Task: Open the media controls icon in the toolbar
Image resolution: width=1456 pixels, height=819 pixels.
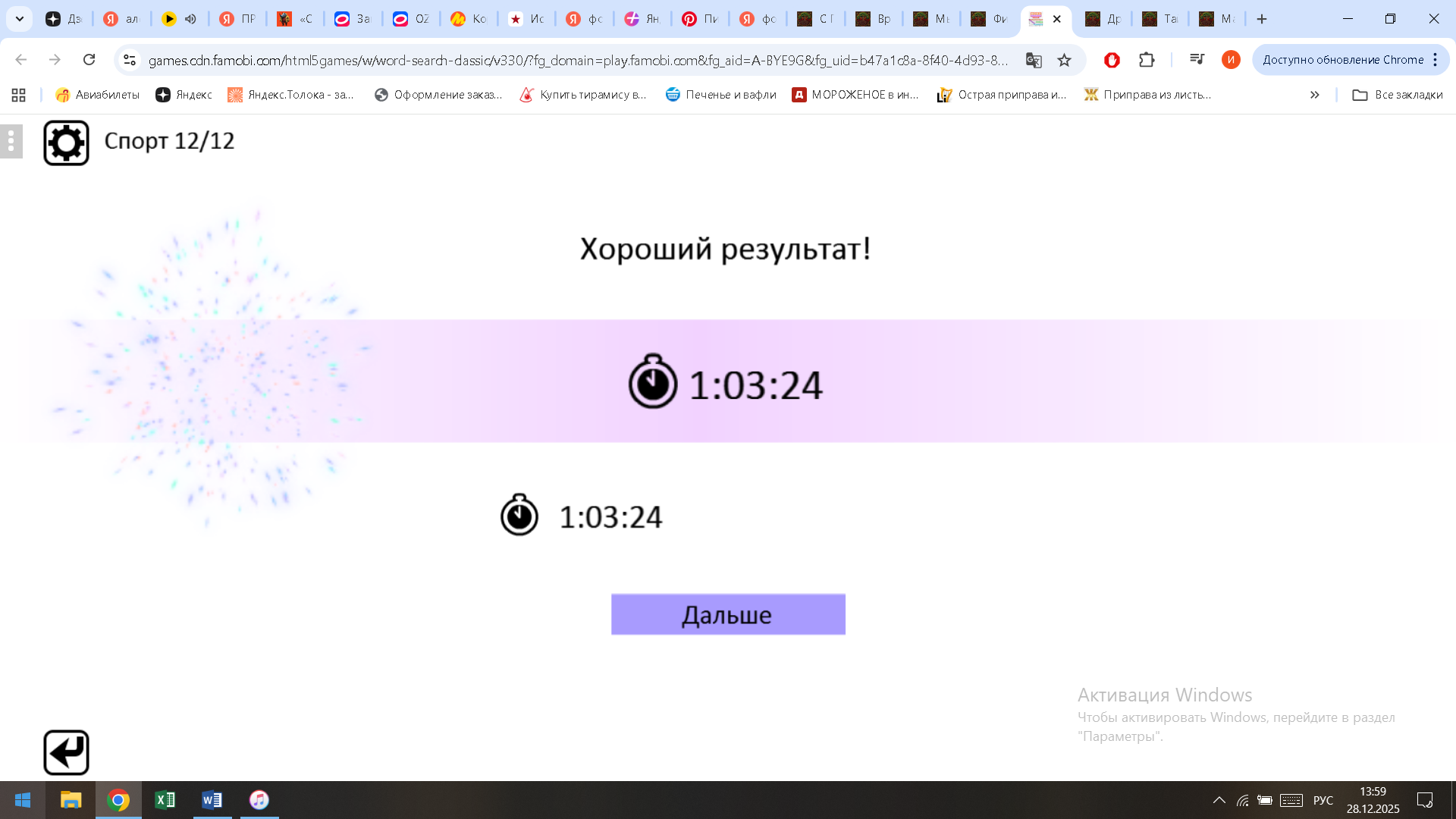Action: (1197, 59)
